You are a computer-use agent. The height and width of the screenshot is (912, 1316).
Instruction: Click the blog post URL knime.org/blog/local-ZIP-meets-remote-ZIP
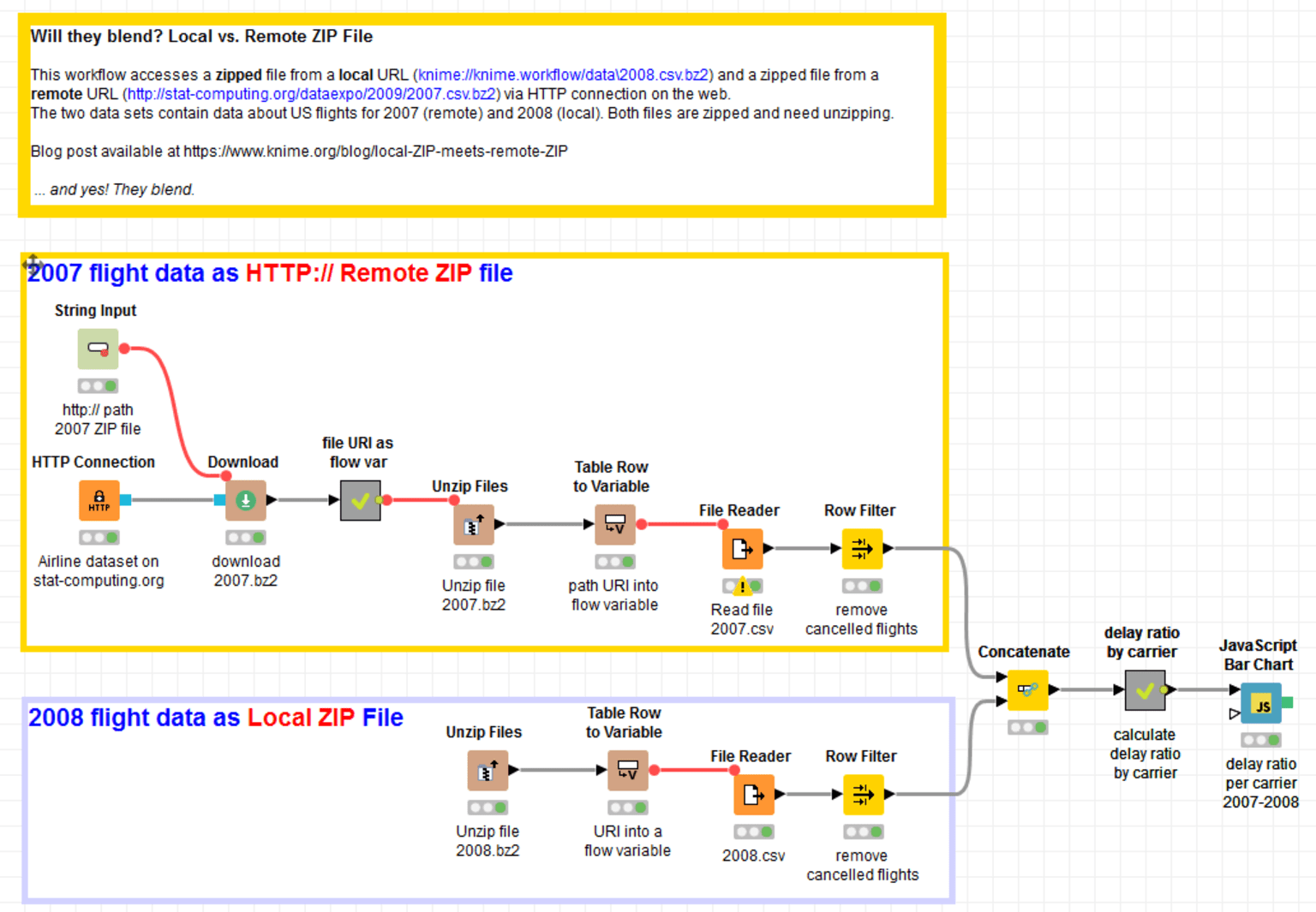point(375,152)
